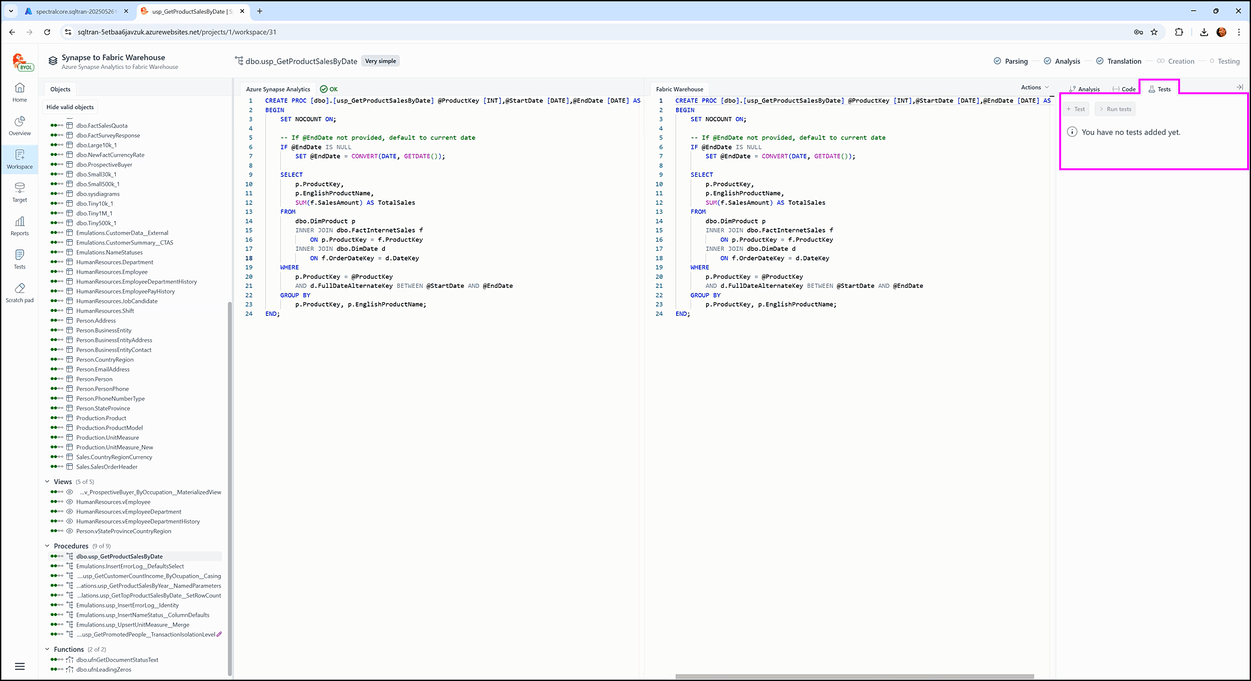Viewport: 1251px width, 681px height.
Task: Click the Run tests button
Action: click(x=1114, y=109)
